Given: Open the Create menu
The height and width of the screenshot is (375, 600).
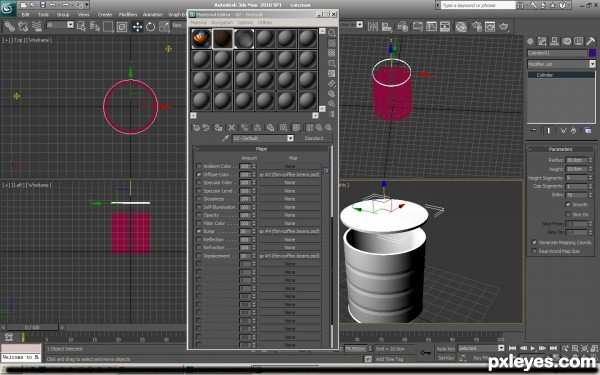Looking at the screenshot, I should [x=104, y=15].
